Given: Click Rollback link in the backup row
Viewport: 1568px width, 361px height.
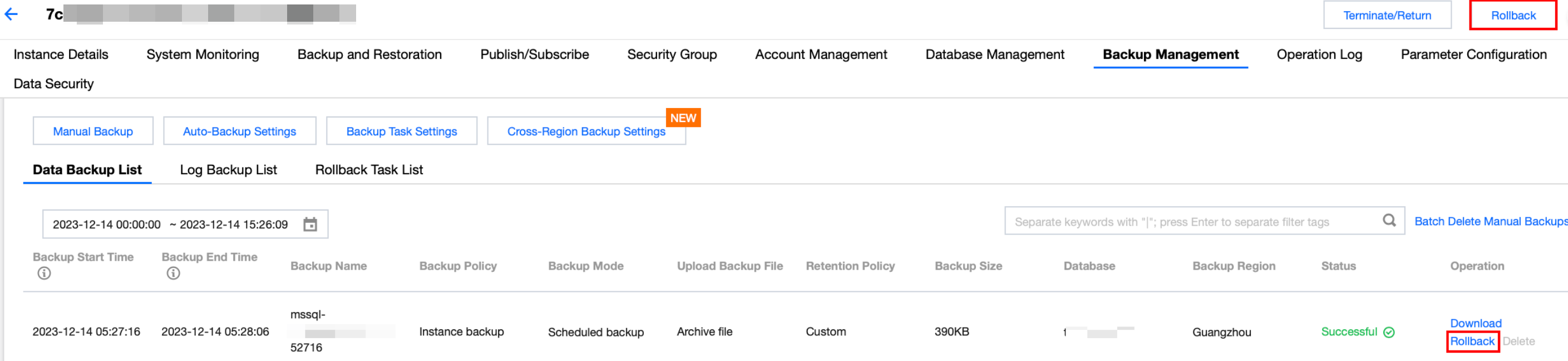Looking at the screenshot, I should click(x=1471, y=342).
